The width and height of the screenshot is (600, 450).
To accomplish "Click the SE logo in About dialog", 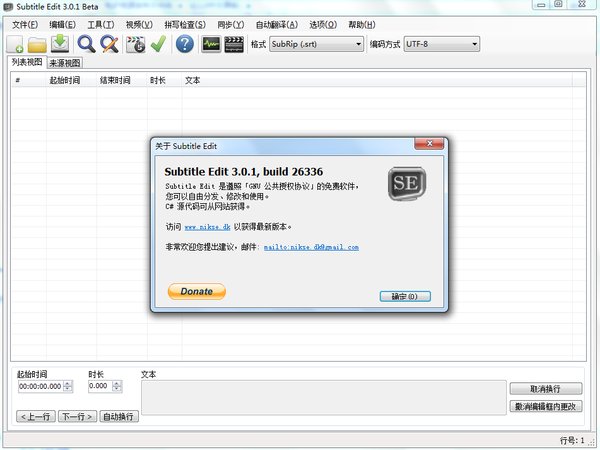I will 407,184.
